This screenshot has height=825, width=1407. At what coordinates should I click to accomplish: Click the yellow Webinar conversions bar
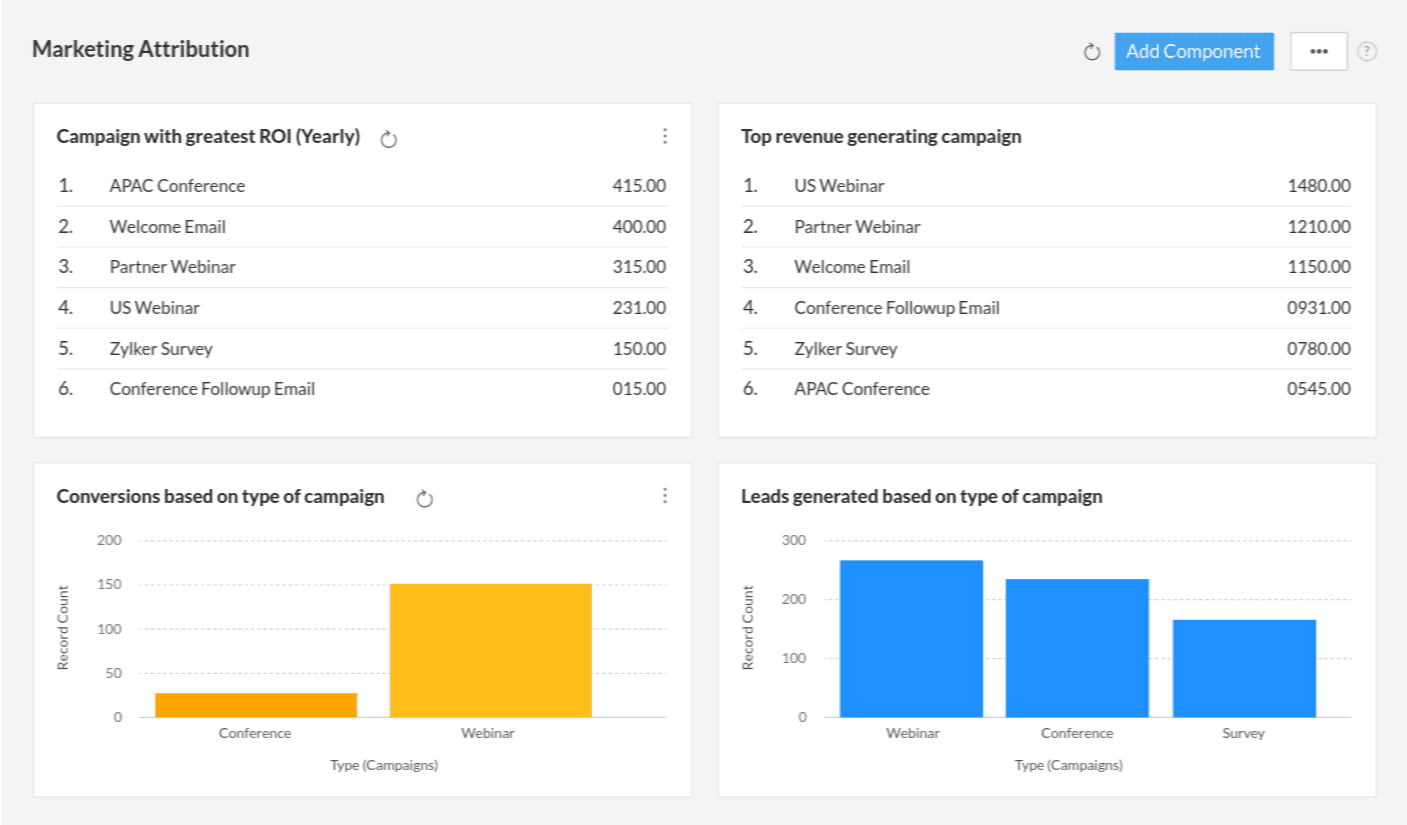coord(490,650)
